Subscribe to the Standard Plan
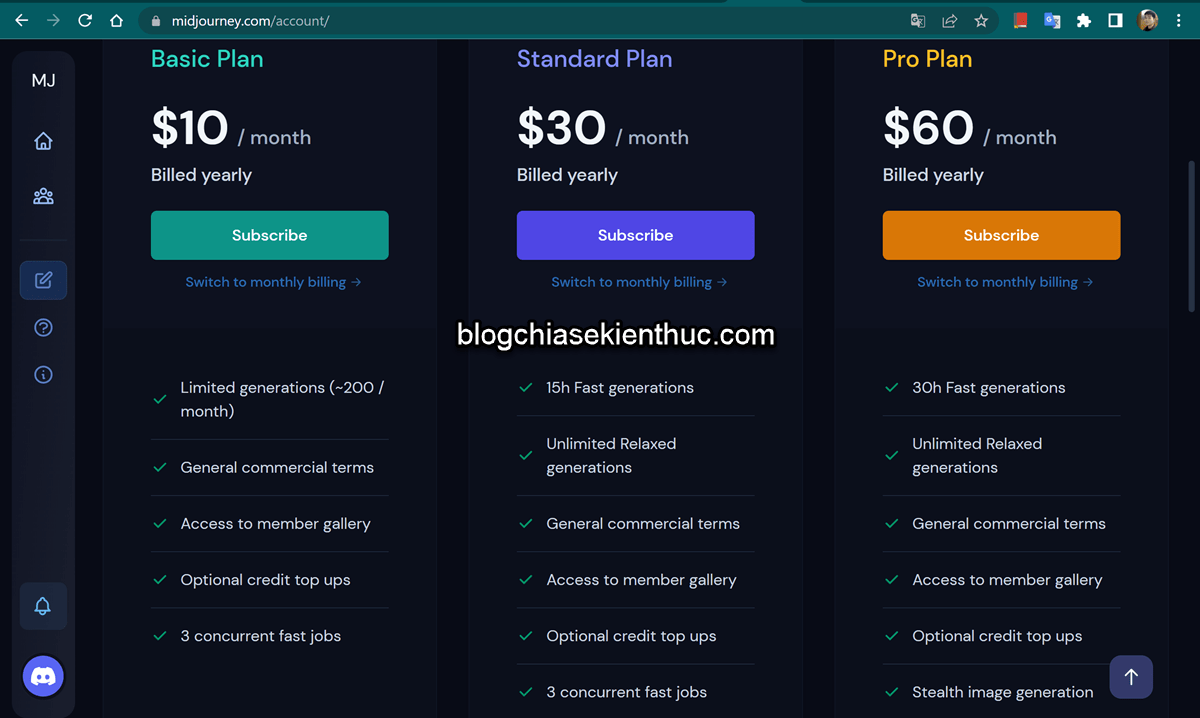The image size is (1200, 718). (635, 235)
